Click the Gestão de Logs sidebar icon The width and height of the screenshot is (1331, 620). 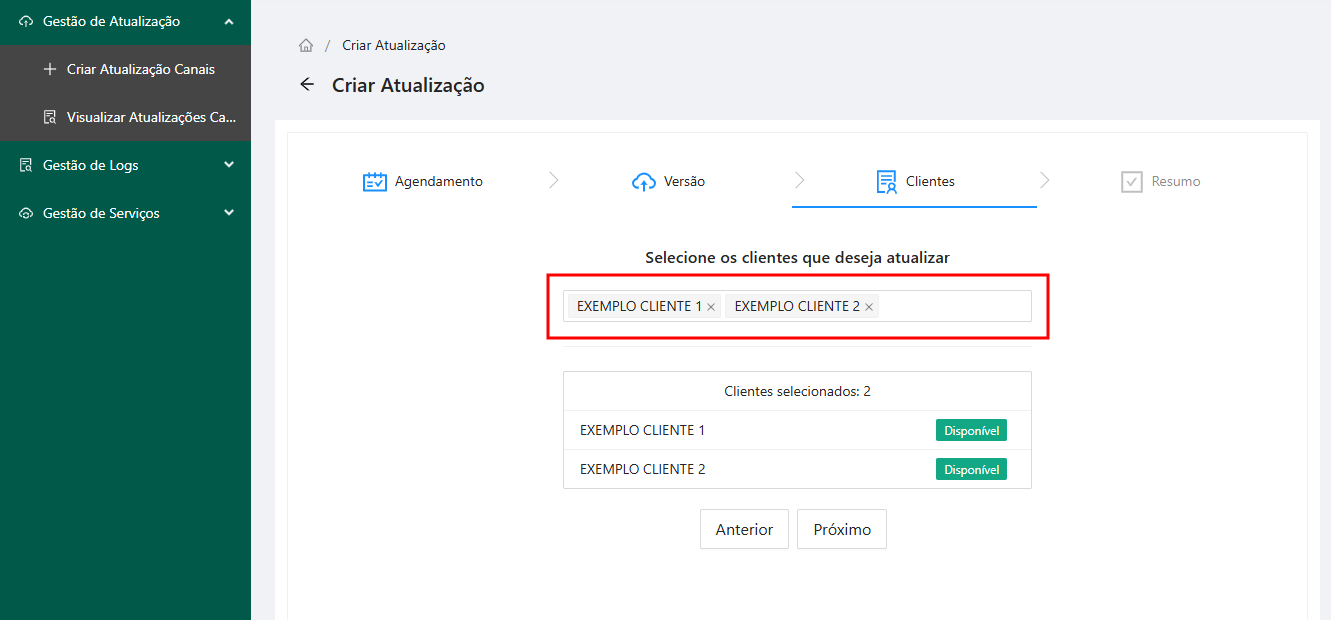26,165
